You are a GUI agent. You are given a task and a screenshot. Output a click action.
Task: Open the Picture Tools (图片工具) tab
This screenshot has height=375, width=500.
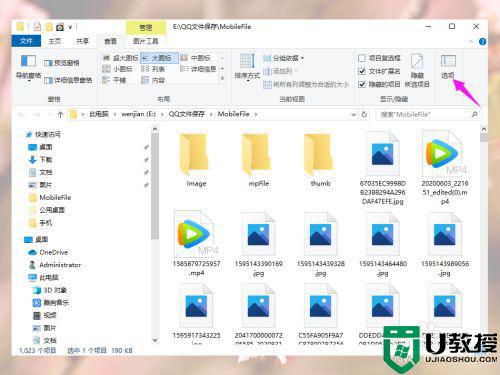[146, 41]
